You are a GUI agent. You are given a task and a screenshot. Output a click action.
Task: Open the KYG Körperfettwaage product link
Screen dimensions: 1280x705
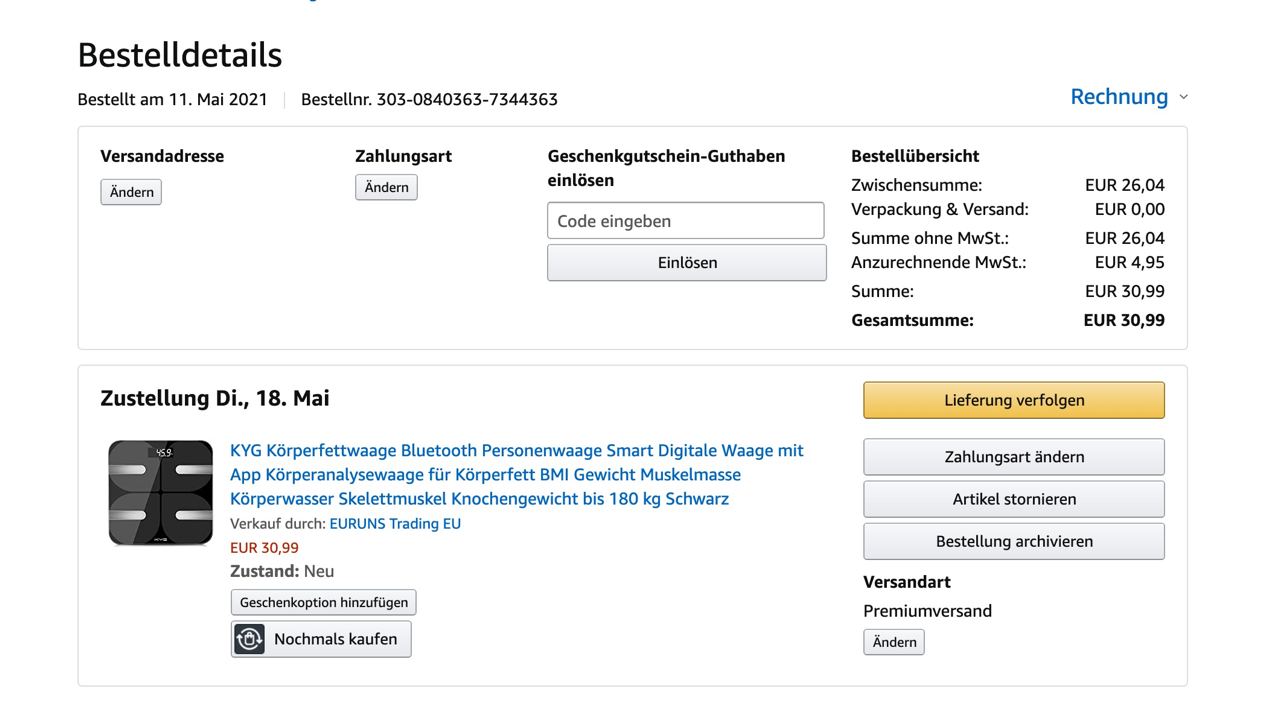tap(516, 475)
